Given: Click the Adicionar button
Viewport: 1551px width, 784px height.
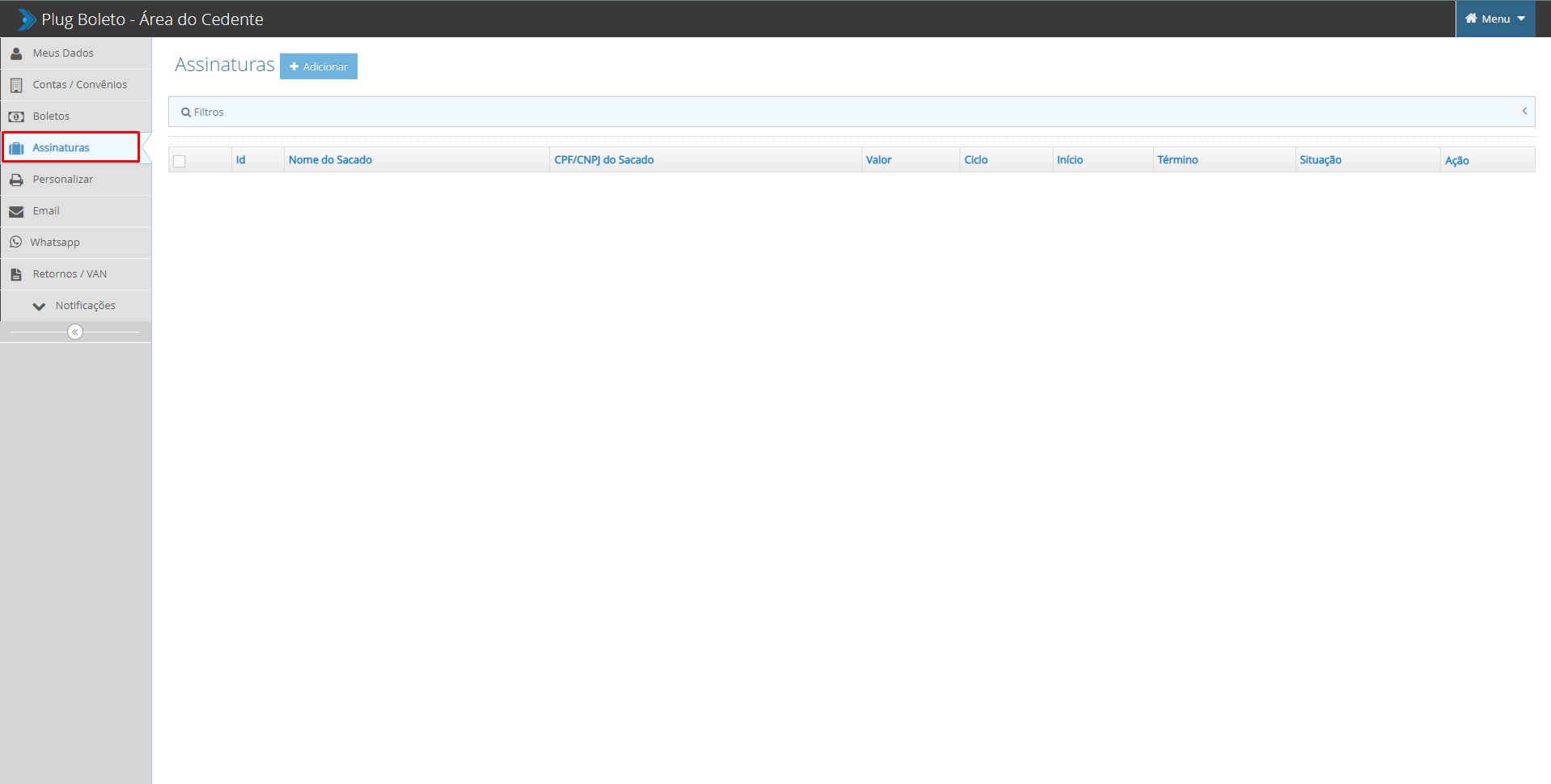Looking at the screenshot, I should 319,66.
